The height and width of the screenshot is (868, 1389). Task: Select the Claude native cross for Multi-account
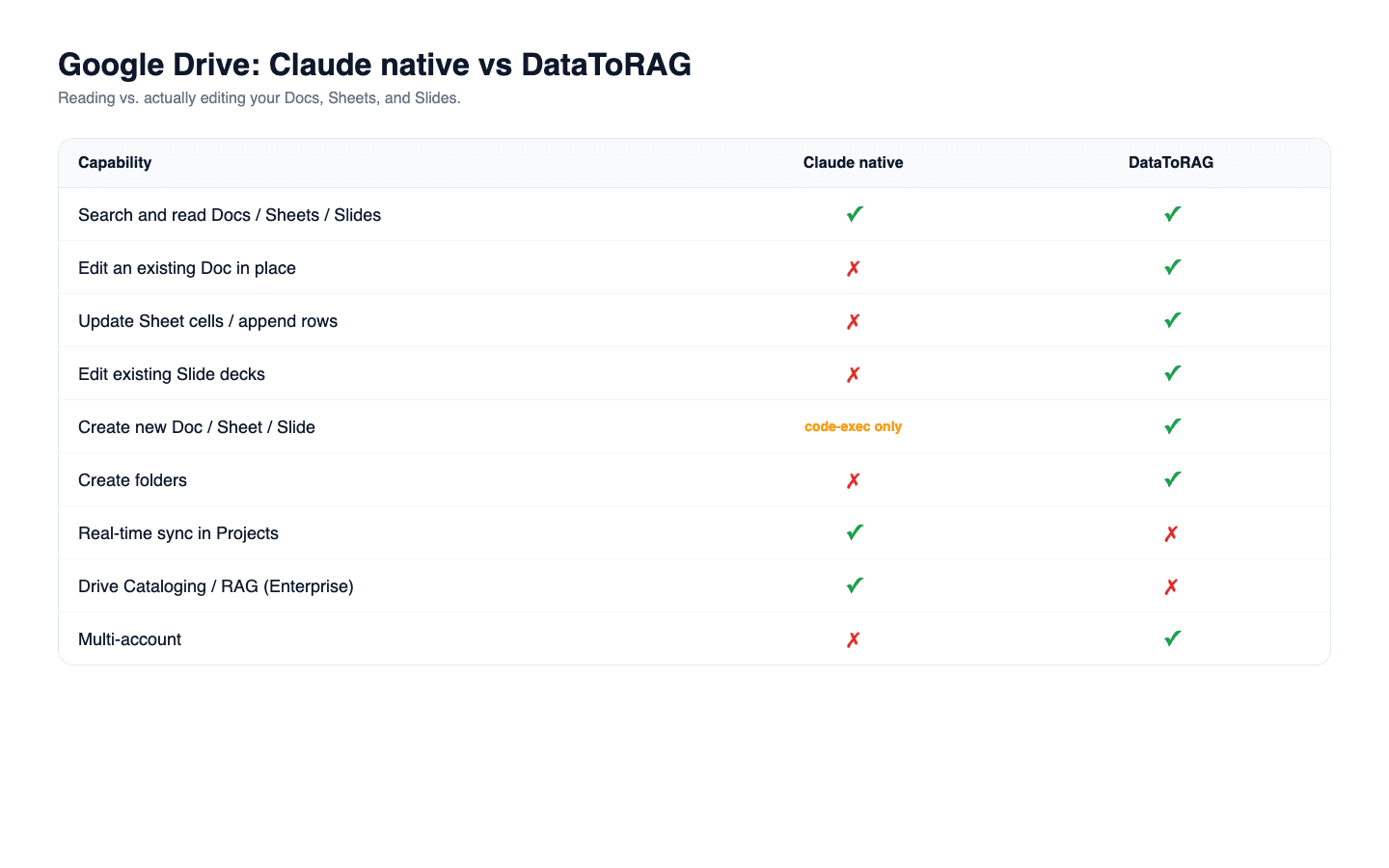point(854,639)
